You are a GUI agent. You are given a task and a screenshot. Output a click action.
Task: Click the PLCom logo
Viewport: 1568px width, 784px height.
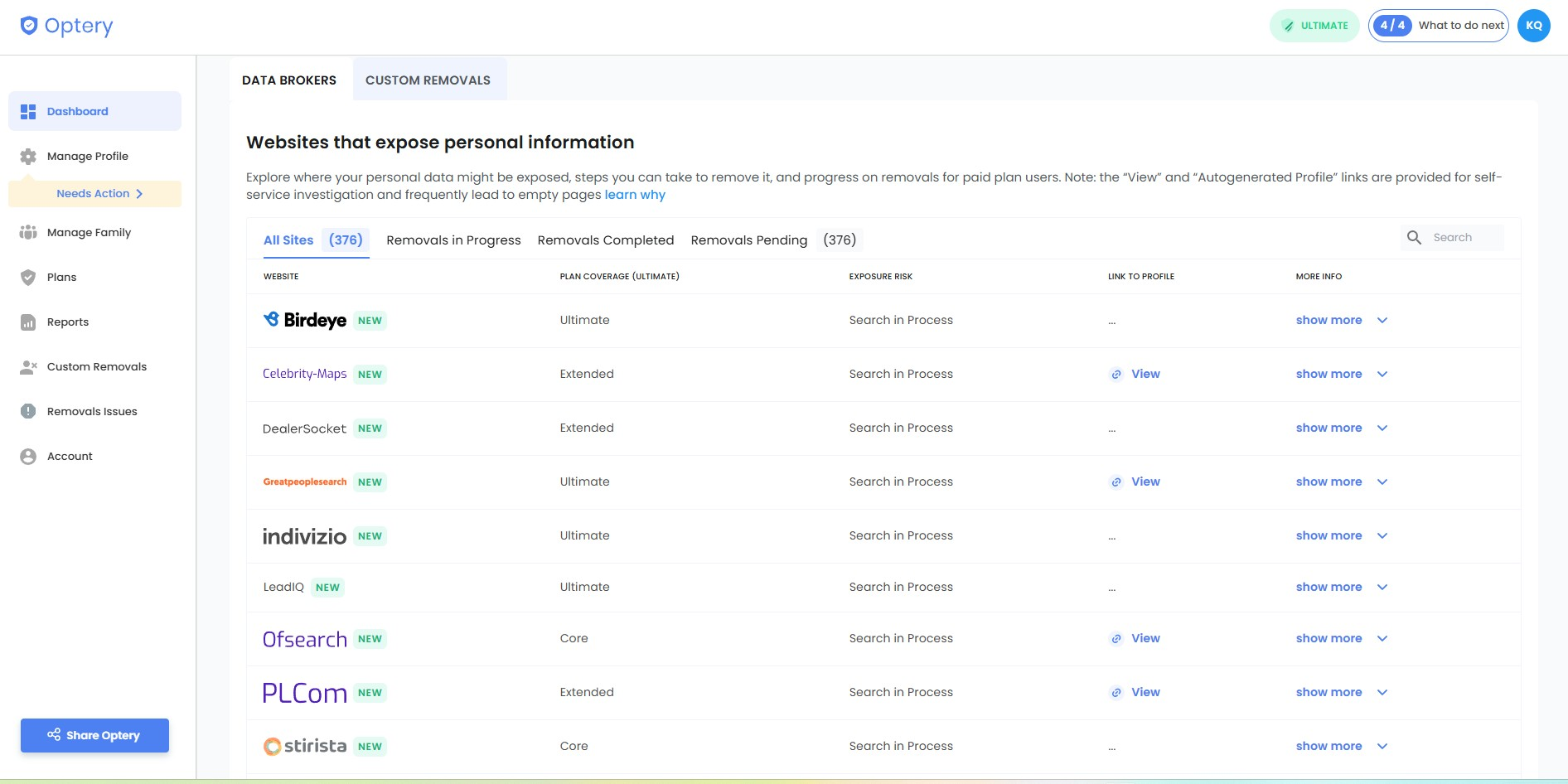tap(305, 693)
